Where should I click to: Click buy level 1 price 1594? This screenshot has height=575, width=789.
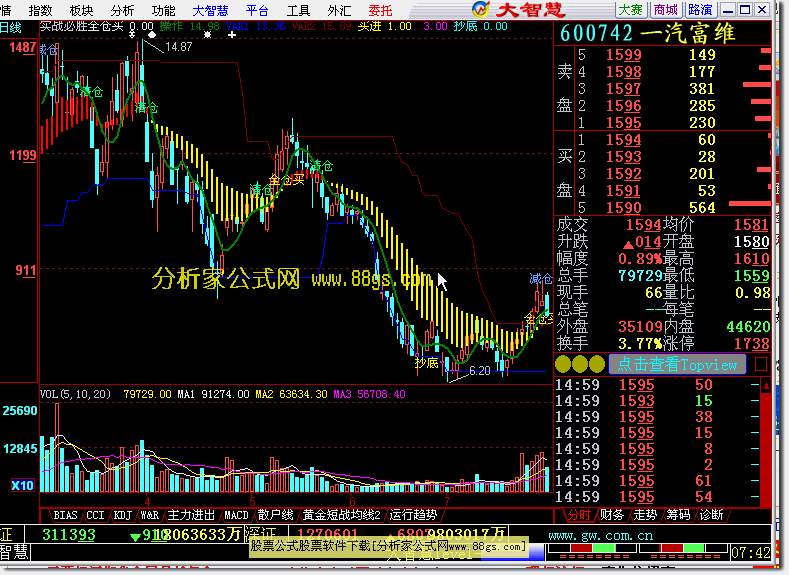click(623, 140)
